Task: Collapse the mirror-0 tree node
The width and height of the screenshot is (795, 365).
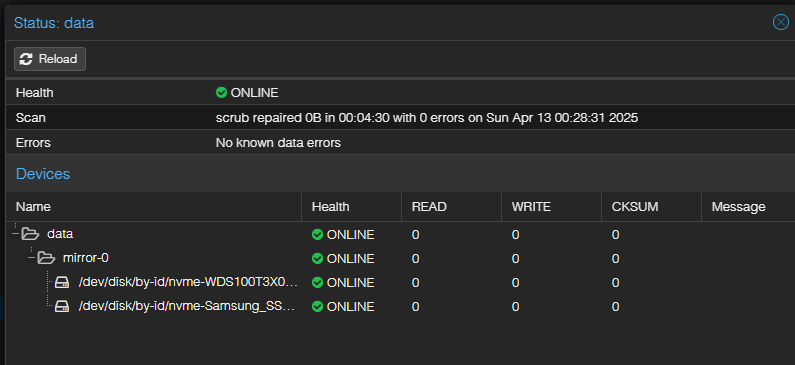Action: pyautogui.click(x=31, y=259)
